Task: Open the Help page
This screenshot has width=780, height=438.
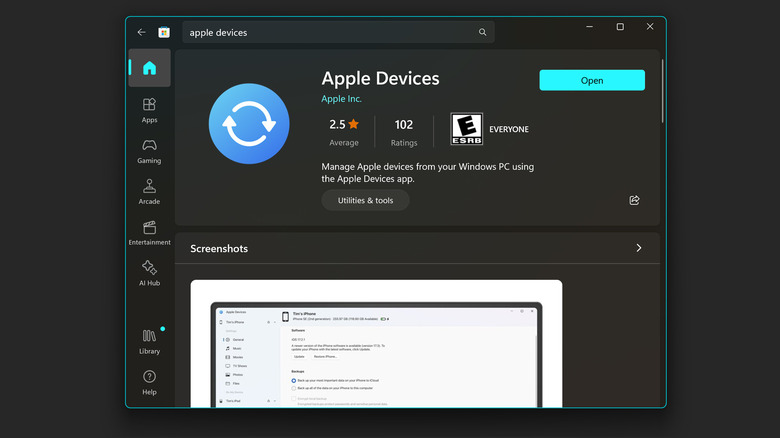Action: point(149,382)
